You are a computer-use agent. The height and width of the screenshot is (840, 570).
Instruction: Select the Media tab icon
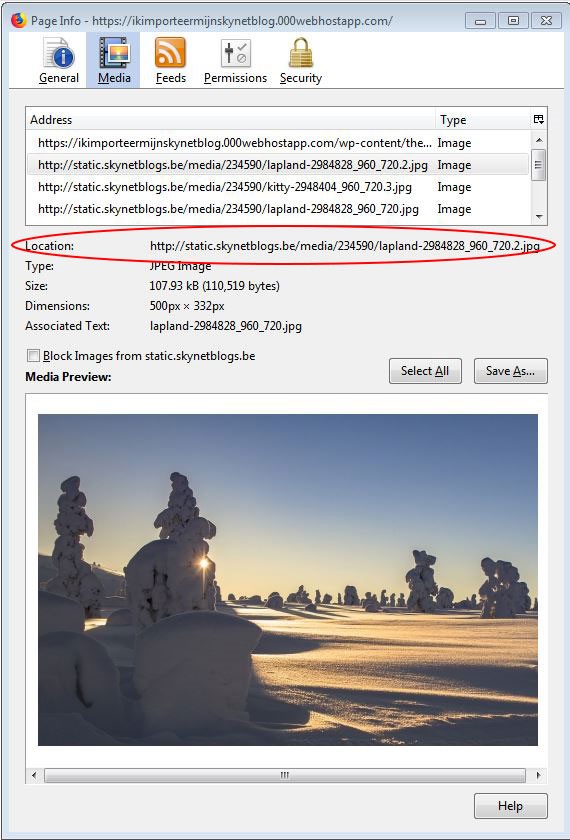coord(114,53)
